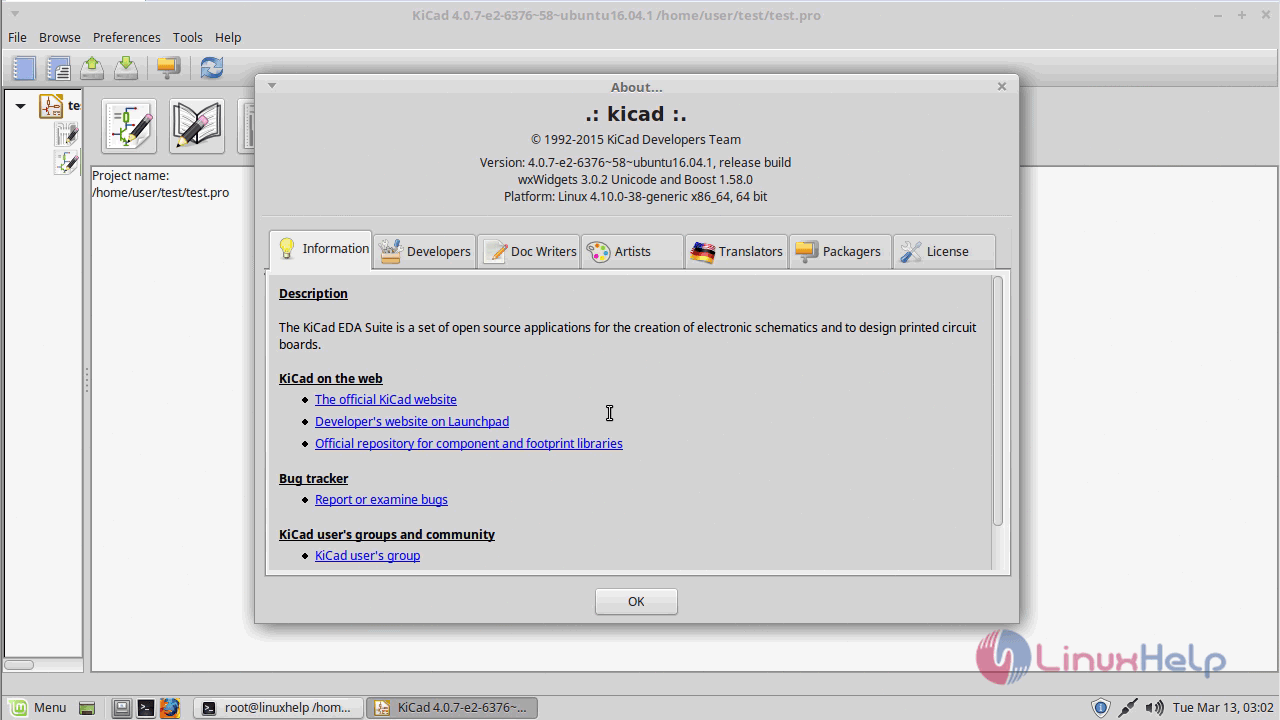1280x720 pixels.
Task: Click the network connection tray icon
Action: 1127,708
